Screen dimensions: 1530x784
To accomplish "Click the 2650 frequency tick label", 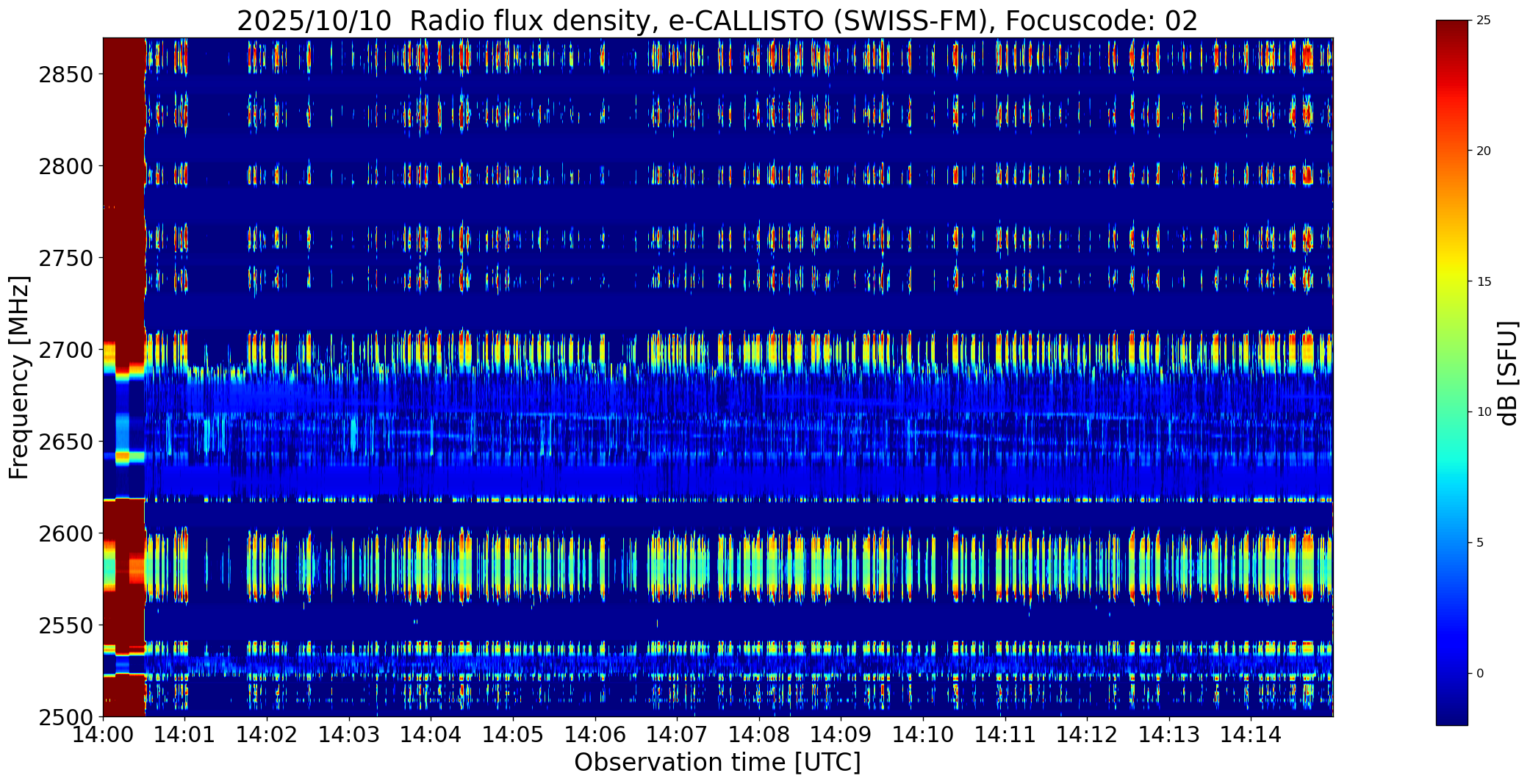I will (x=66, y=442).
